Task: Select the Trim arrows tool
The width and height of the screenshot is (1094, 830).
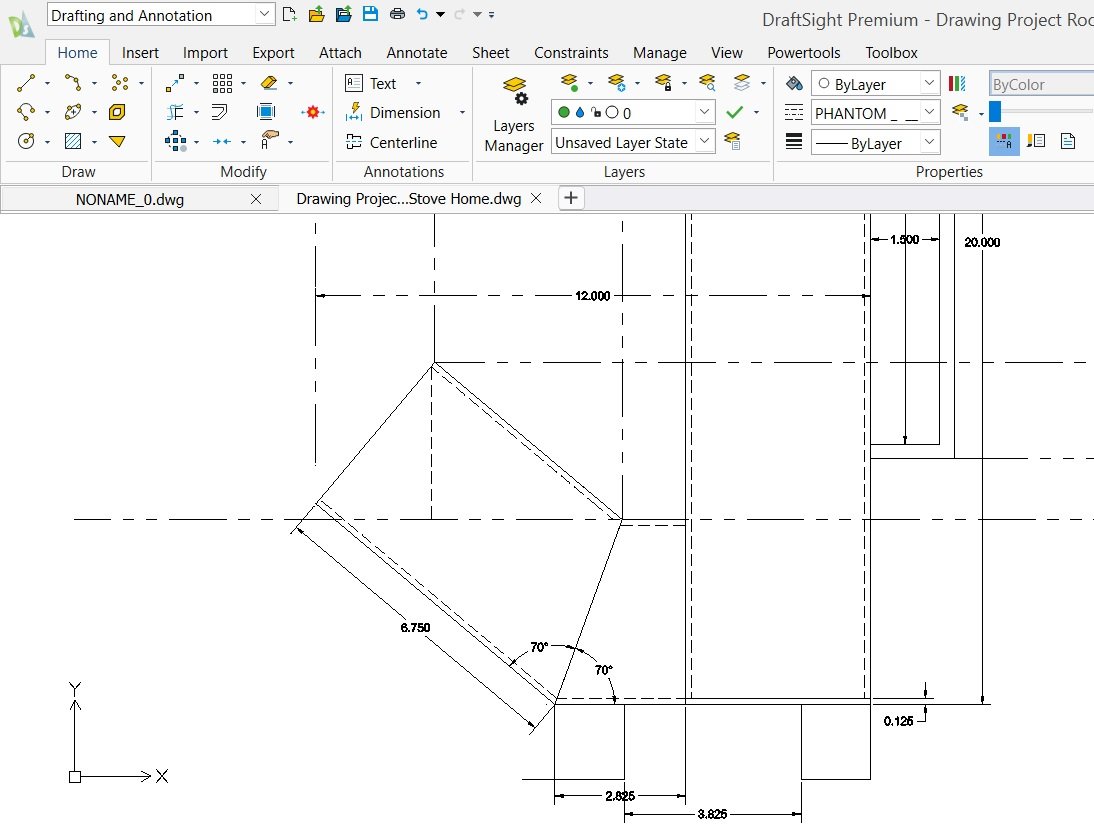Action: [x=222, y=142]
